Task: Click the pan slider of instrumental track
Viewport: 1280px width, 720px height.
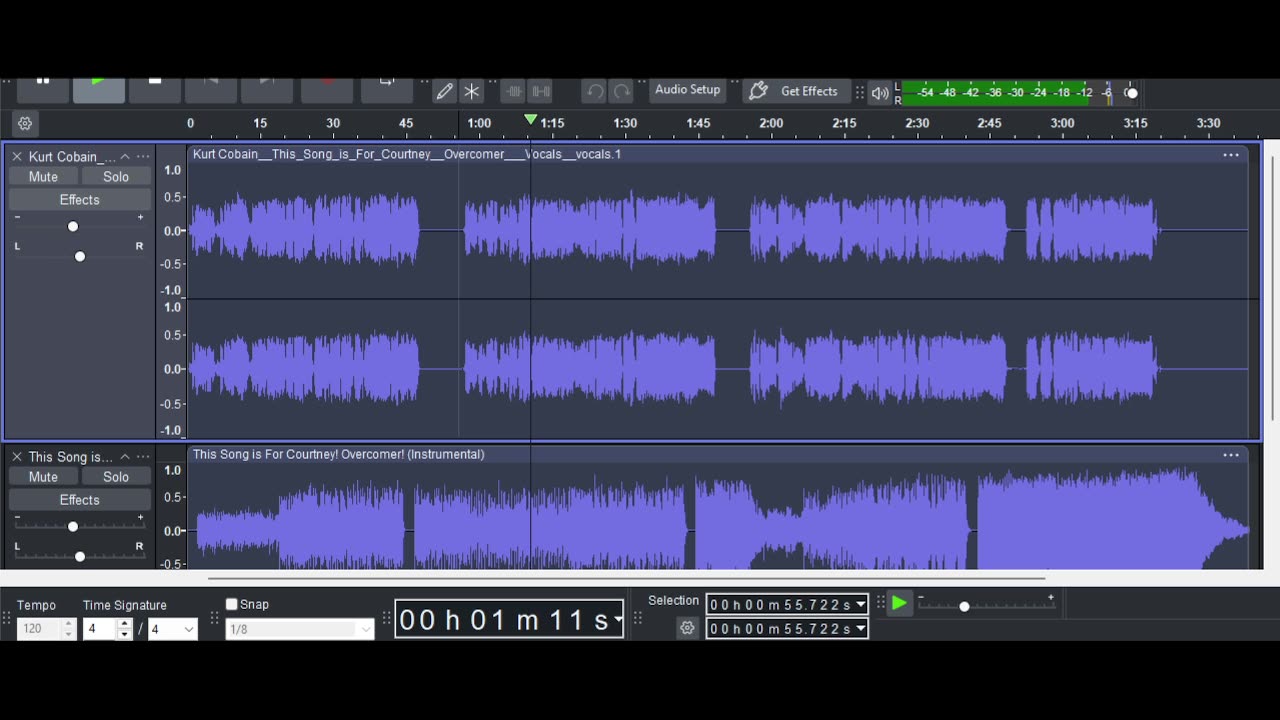Action: click(x=80, y=556)
